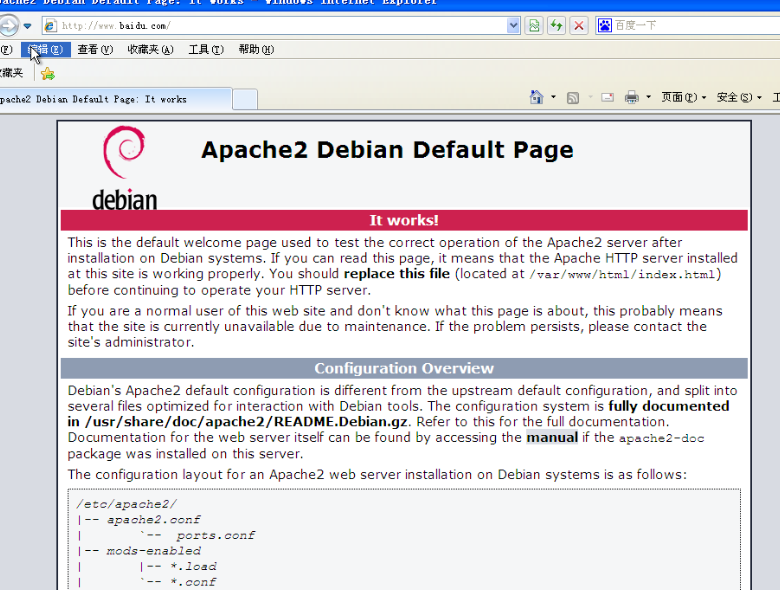Image resolution: width=780 pixels, height=590 pixels.
Task: Click the Internet Explorer page icon in address bar
Action: 50,25
